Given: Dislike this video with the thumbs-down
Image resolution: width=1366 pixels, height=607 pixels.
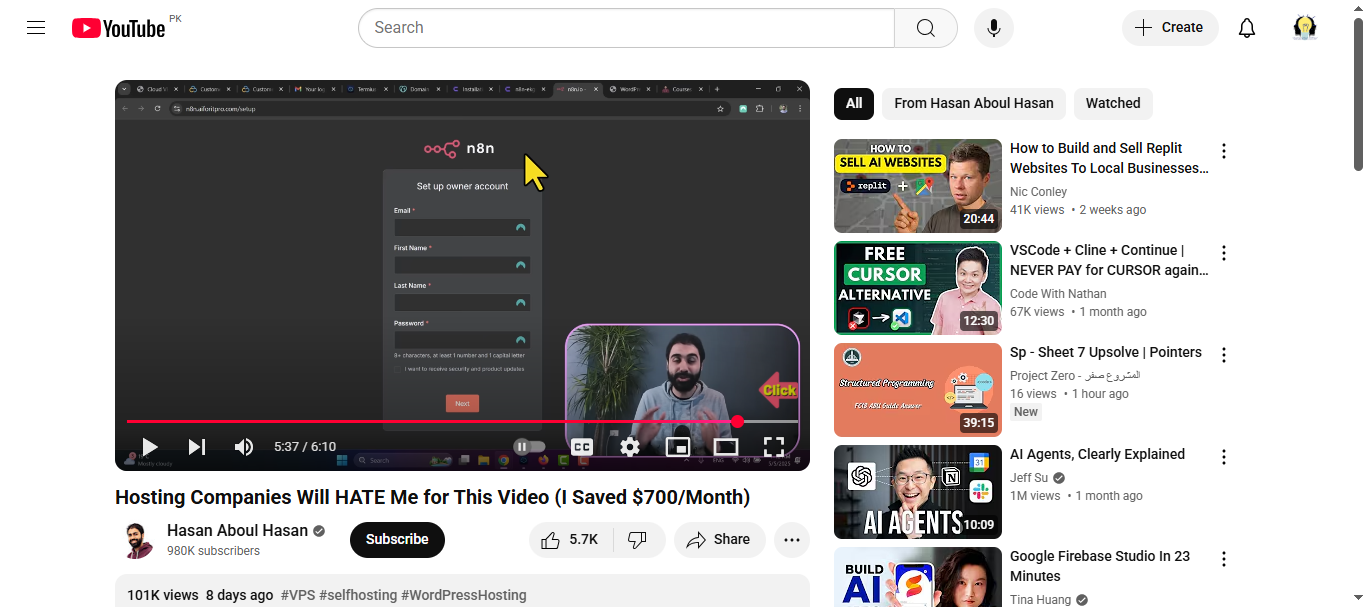Looking at the screenshot, I should tap(638, 540).
